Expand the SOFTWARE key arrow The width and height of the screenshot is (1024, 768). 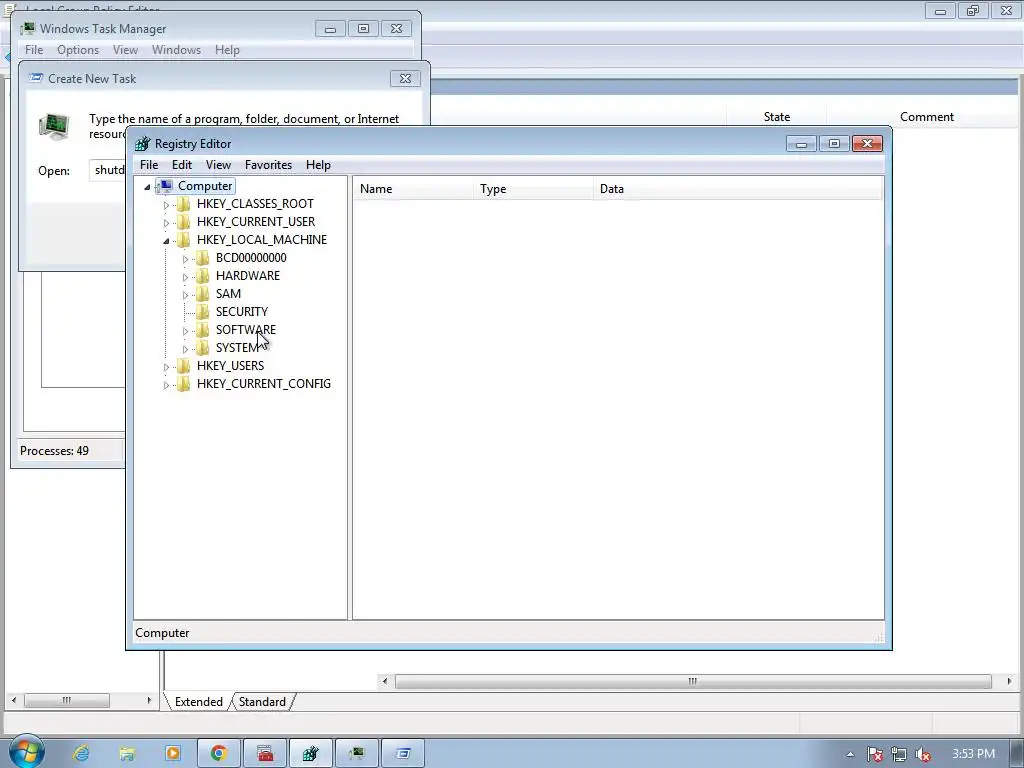(x=185, y=331)
